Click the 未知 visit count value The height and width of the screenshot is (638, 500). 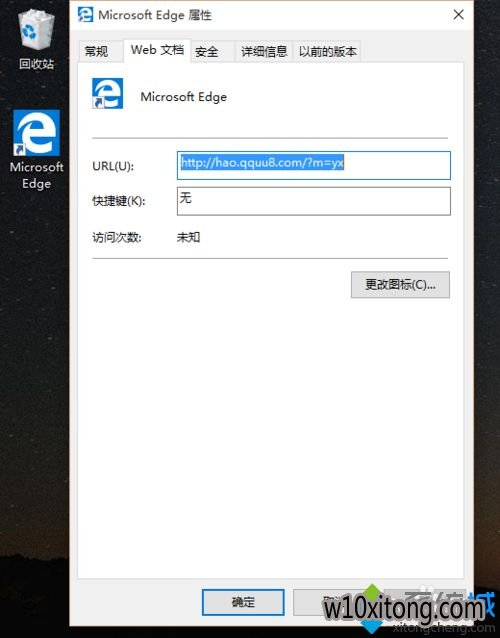click(188, 237)
